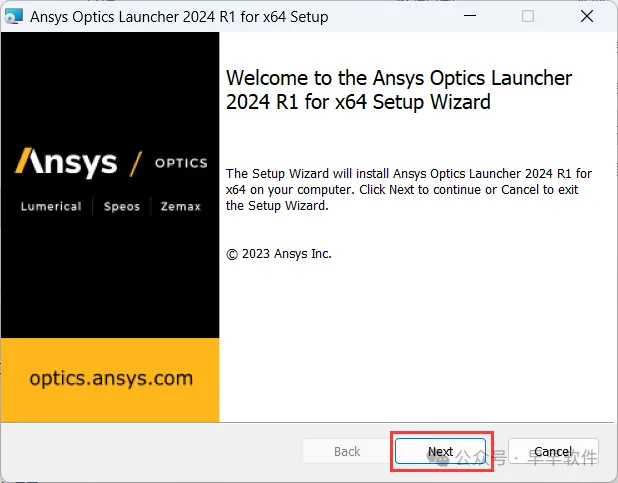The height and width of the screenshot is (483, 618).
Task: Click the disabled maximize button
Action: [528, 16]
